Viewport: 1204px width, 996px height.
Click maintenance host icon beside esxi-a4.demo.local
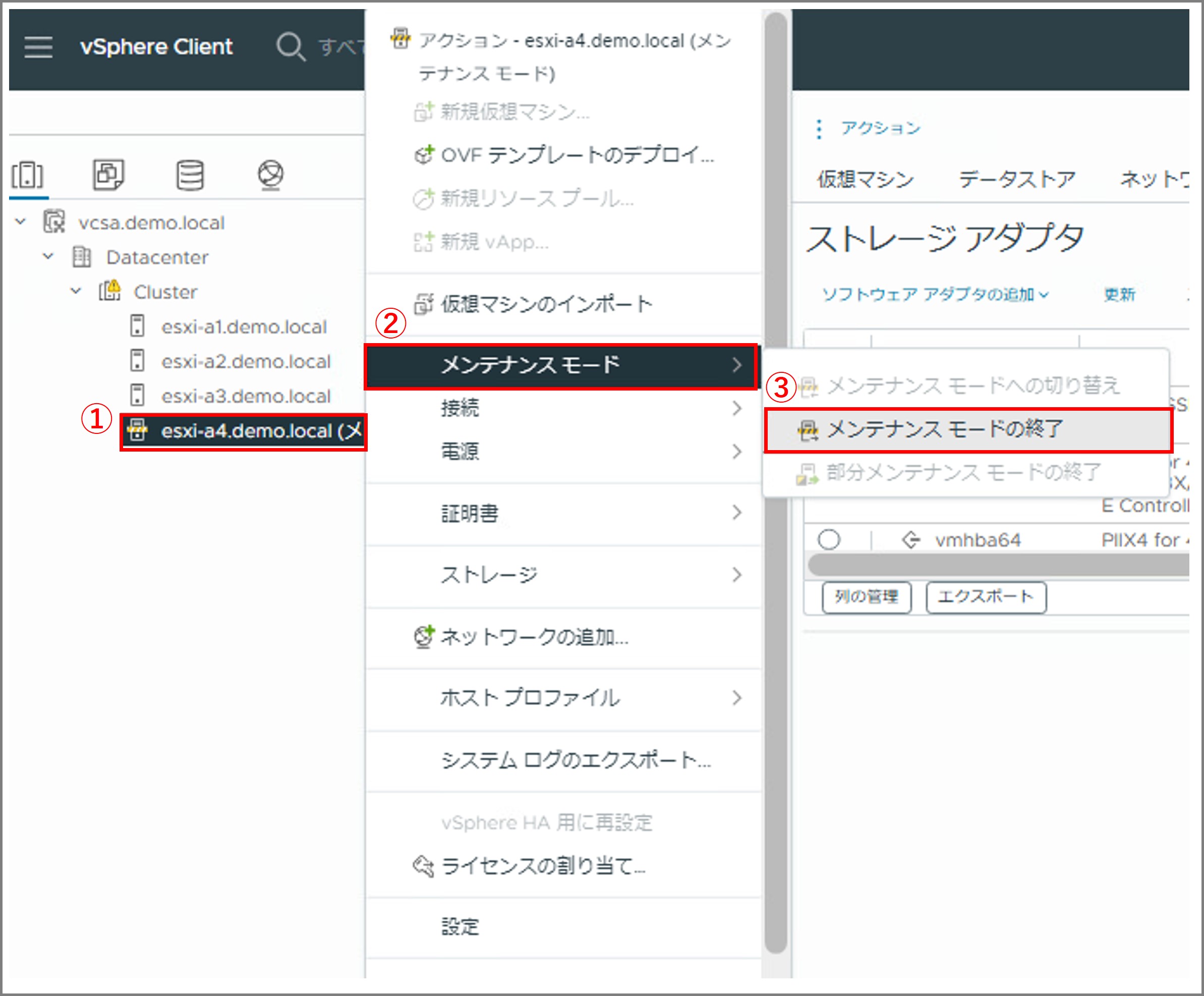pos(137,429)
